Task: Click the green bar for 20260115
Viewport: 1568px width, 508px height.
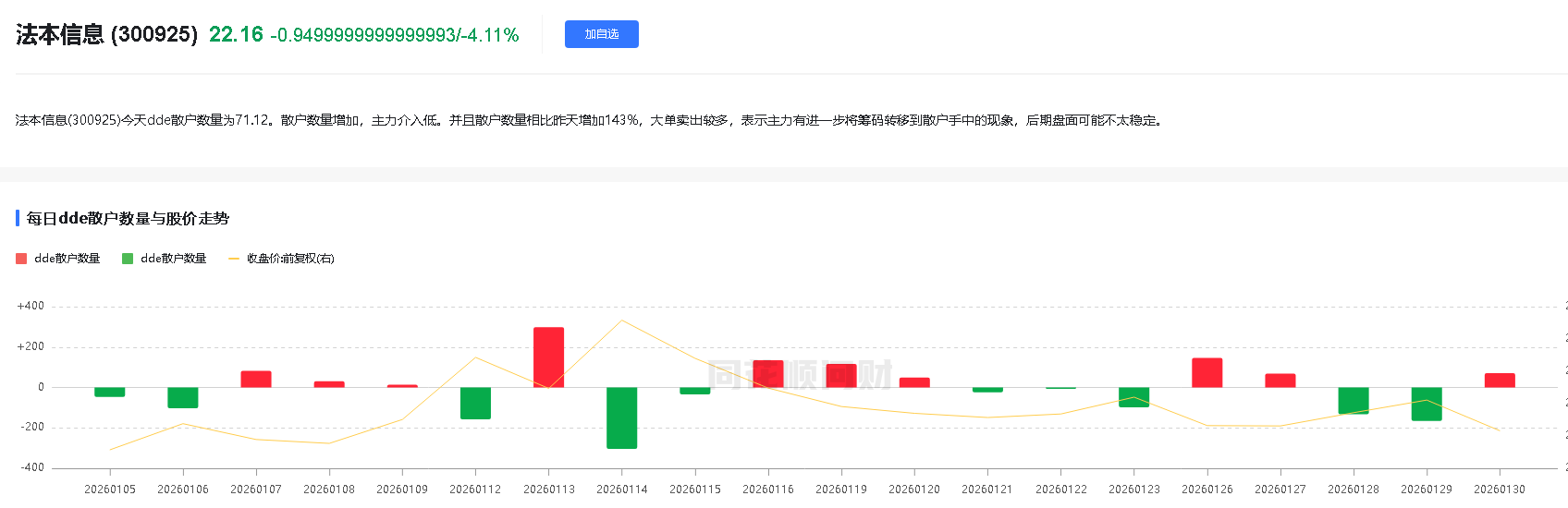Action: coord(695,391)
